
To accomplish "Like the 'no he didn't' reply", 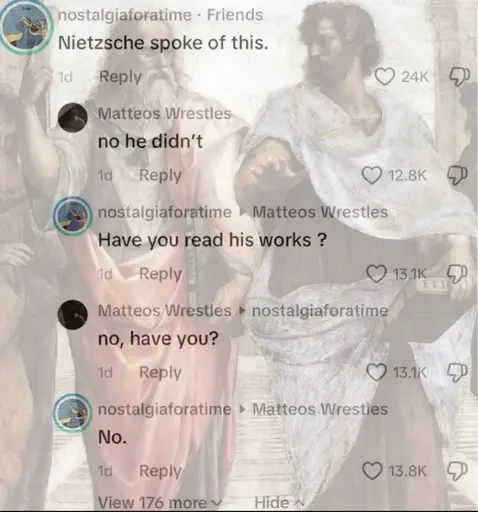I will (x=372, y=176).
